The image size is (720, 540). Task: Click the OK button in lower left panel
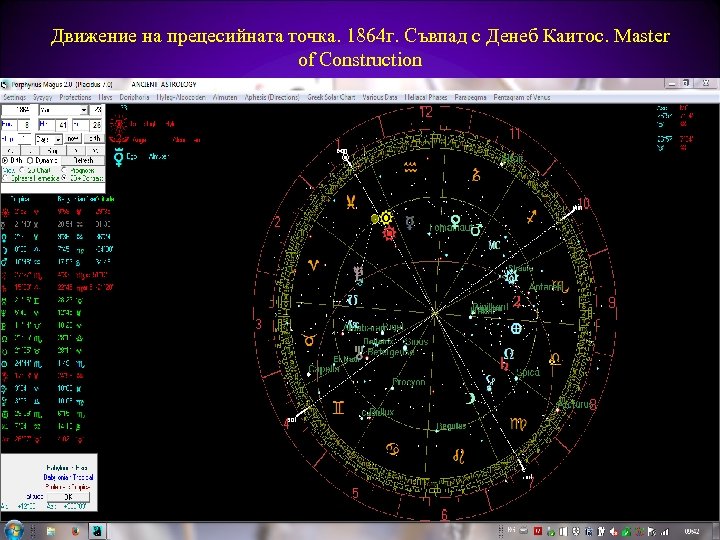click(x=68, y=497)
